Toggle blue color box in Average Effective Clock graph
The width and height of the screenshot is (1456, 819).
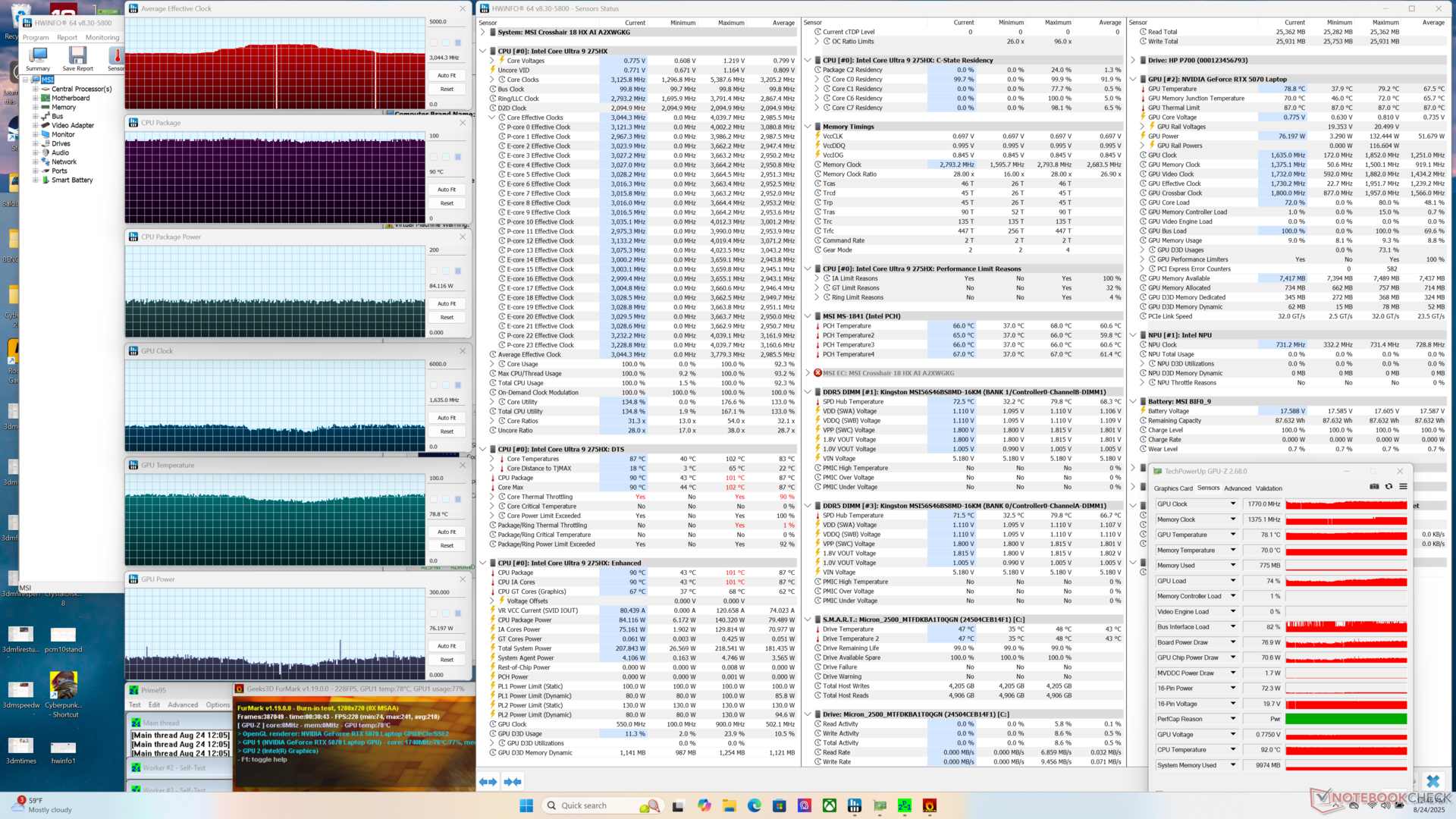(x=458, y=42)
